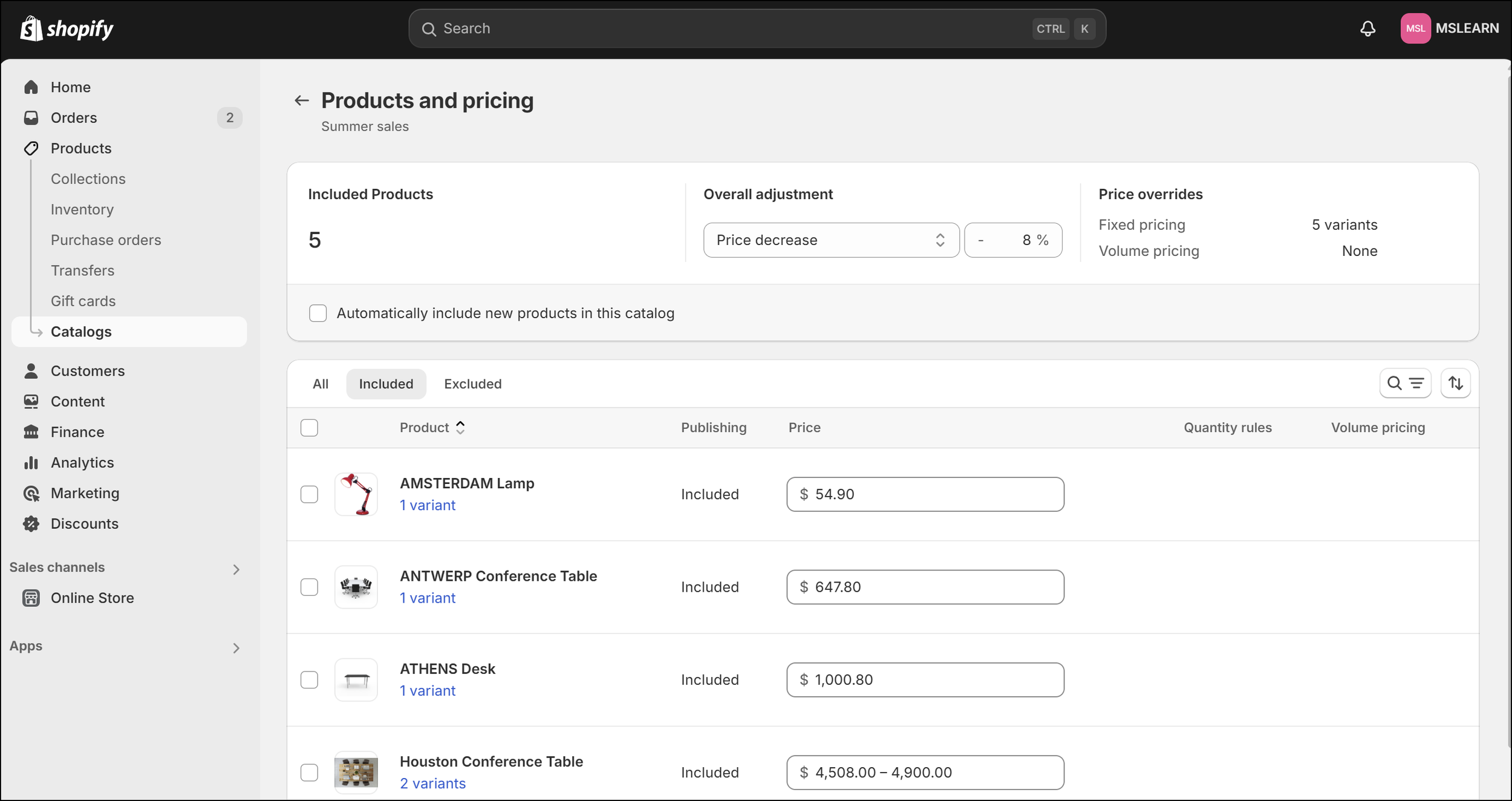This screenshot has height=801, width=1512.
Task: Go to Discounts in sidebar
Action: point(84,524)
